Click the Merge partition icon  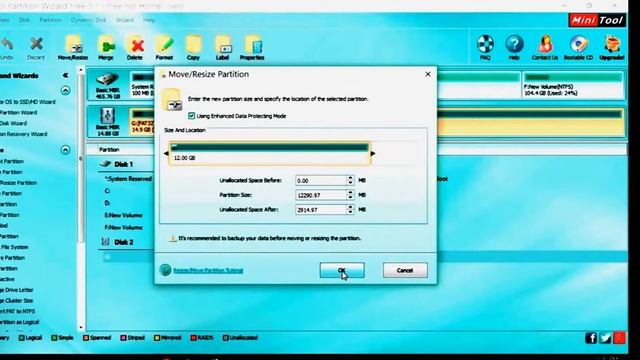pyautogui.click(x=106, y=44)
